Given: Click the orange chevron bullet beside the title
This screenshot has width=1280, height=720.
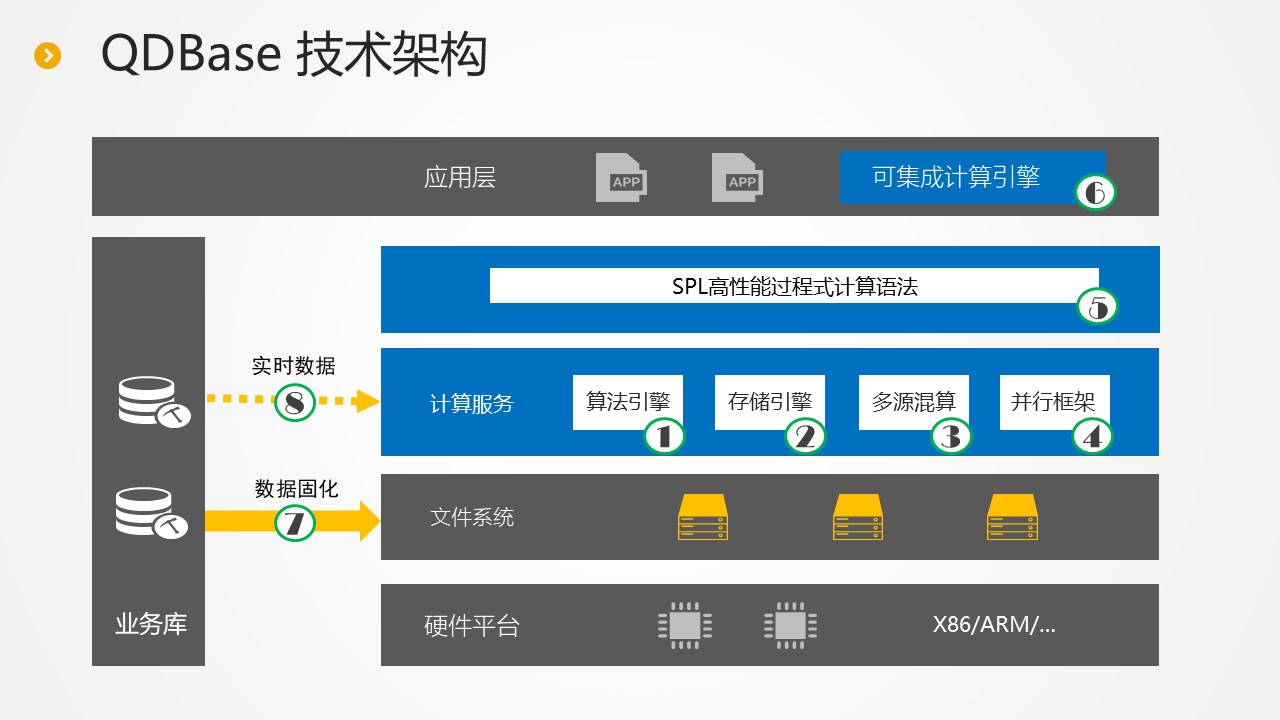Looking at the screenshot, I should [48, 56].
